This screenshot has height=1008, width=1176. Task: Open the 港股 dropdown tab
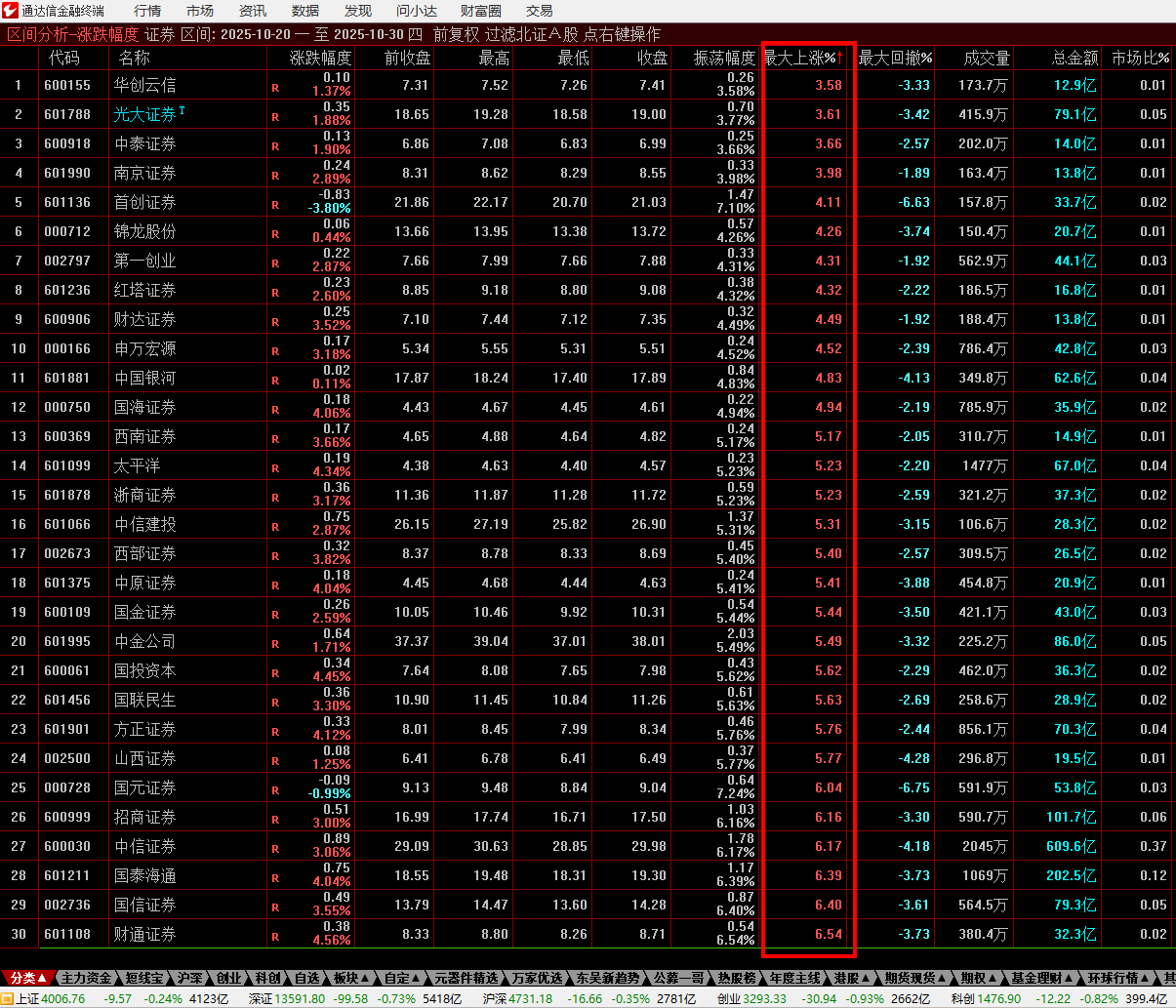(851, 978)
